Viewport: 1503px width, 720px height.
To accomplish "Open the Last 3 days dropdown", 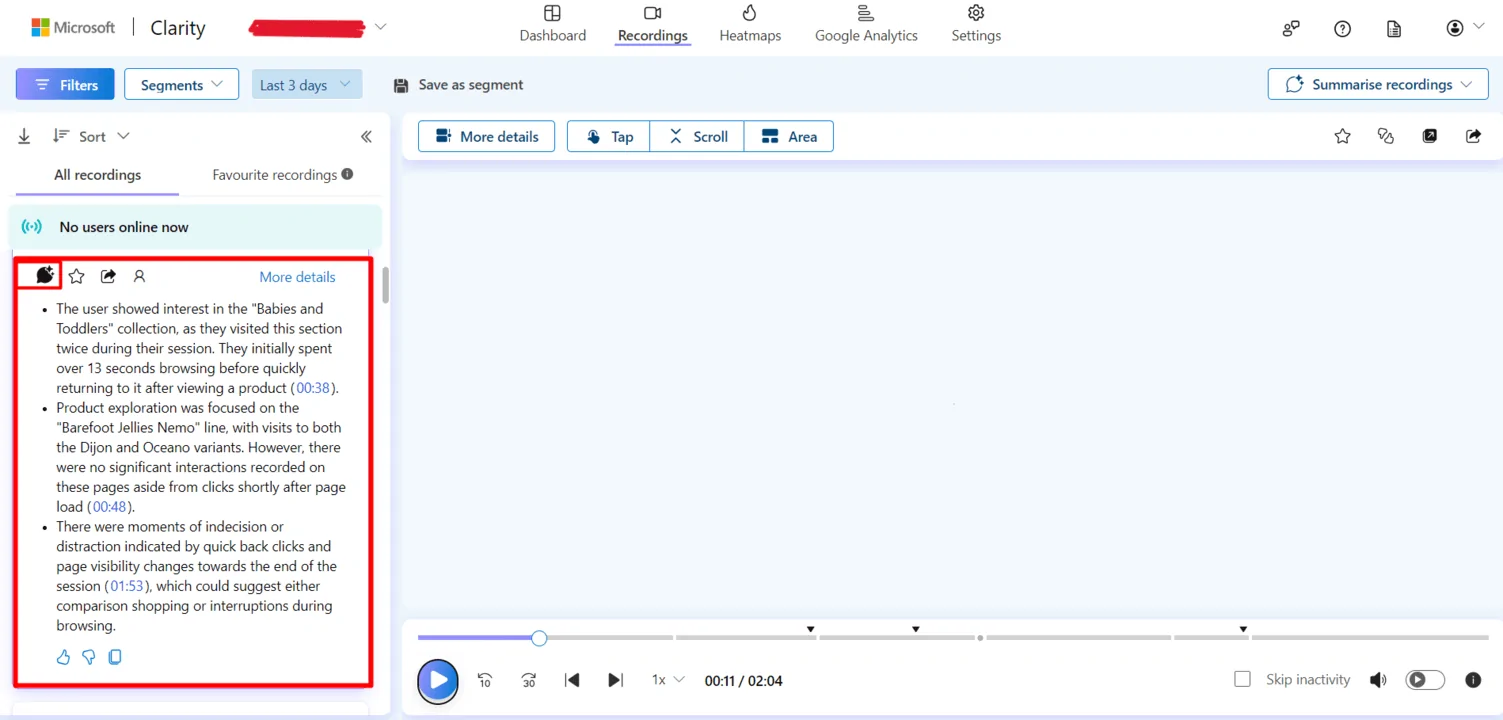I will click(306, 85).
